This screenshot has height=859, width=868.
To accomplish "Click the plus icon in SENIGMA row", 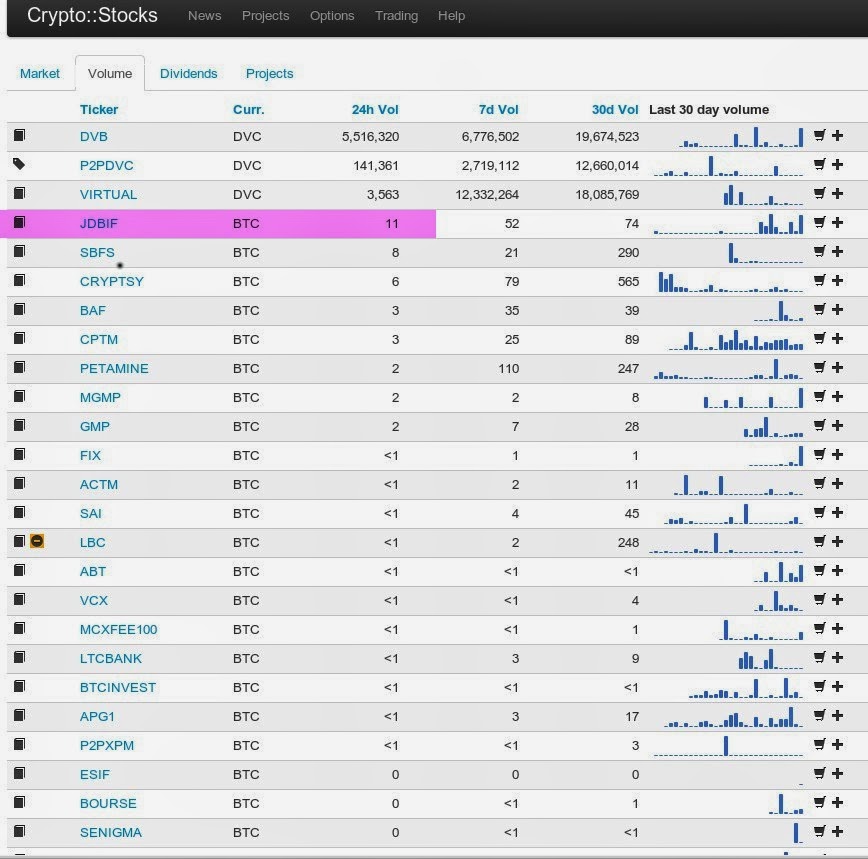I will click(838, 831).
